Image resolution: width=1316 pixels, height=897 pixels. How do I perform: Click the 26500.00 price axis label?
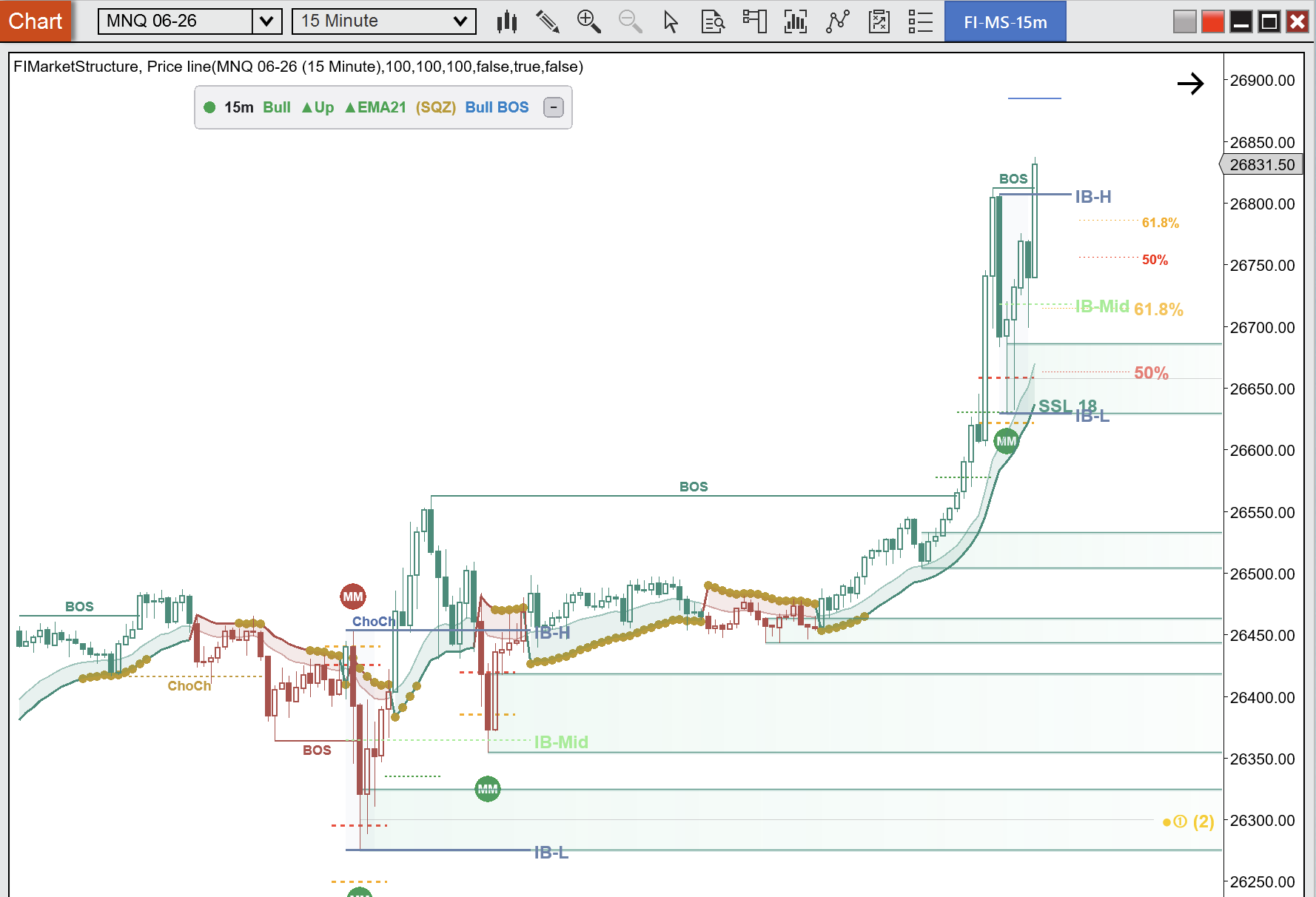click(x=1262, y=574)
